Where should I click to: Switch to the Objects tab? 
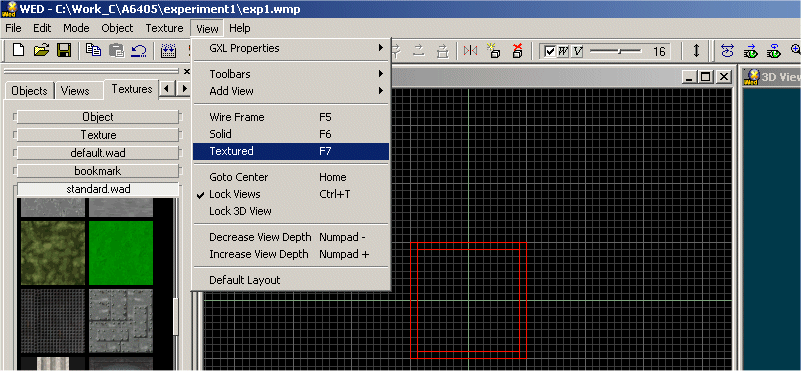29,91
